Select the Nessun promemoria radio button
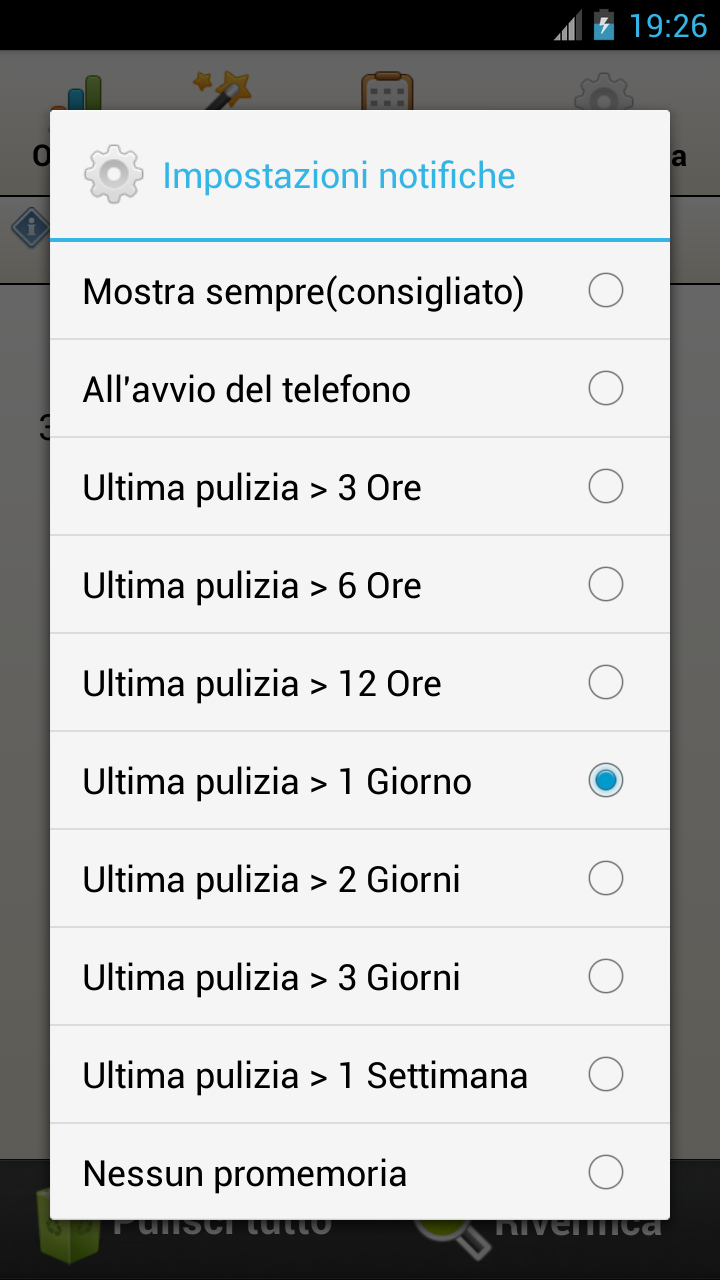 coord(606,1173)
